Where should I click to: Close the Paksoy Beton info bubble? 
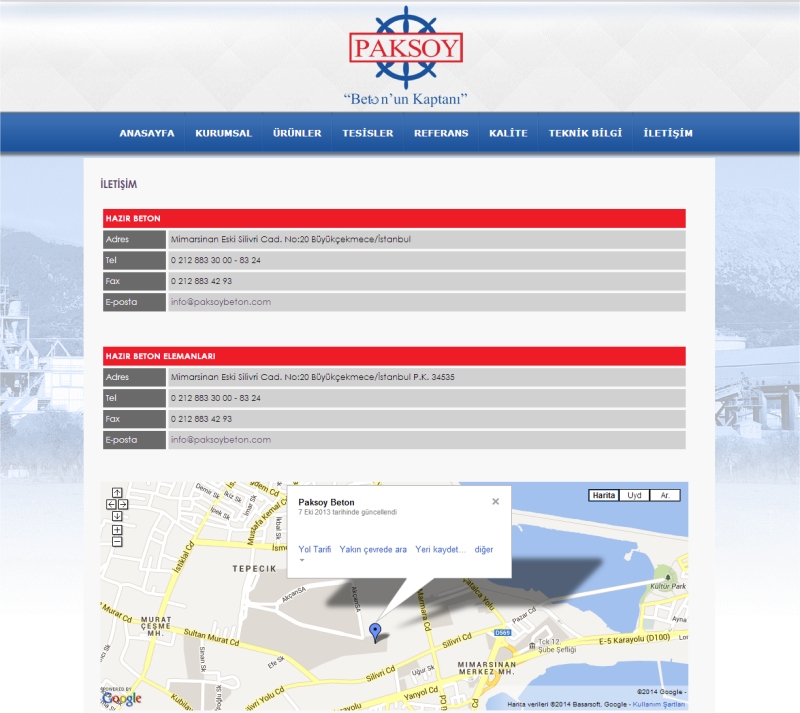(x=495, y=502)
